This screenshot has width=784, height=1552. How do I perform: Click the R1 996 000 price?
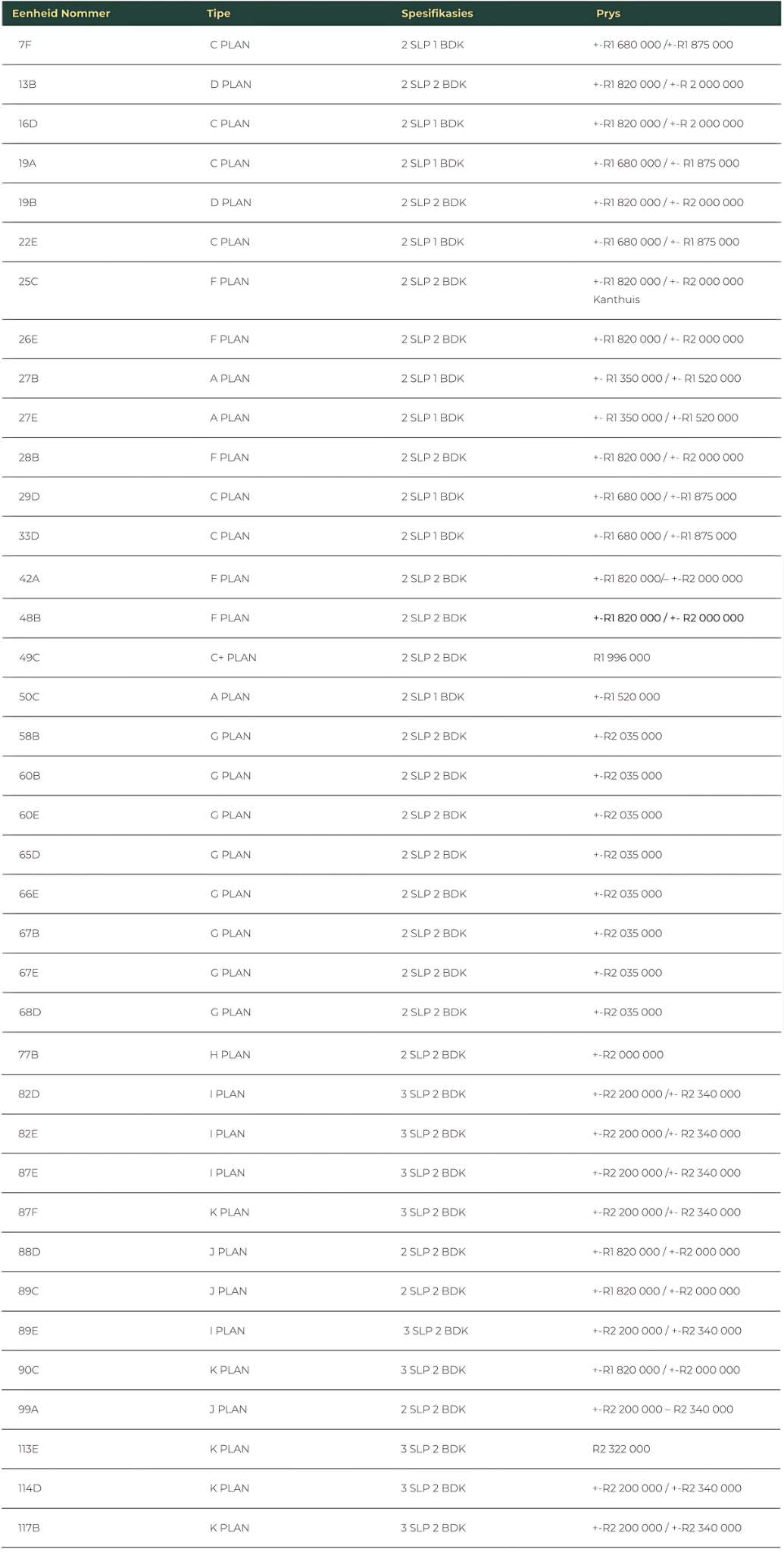[x=622, y=658]
